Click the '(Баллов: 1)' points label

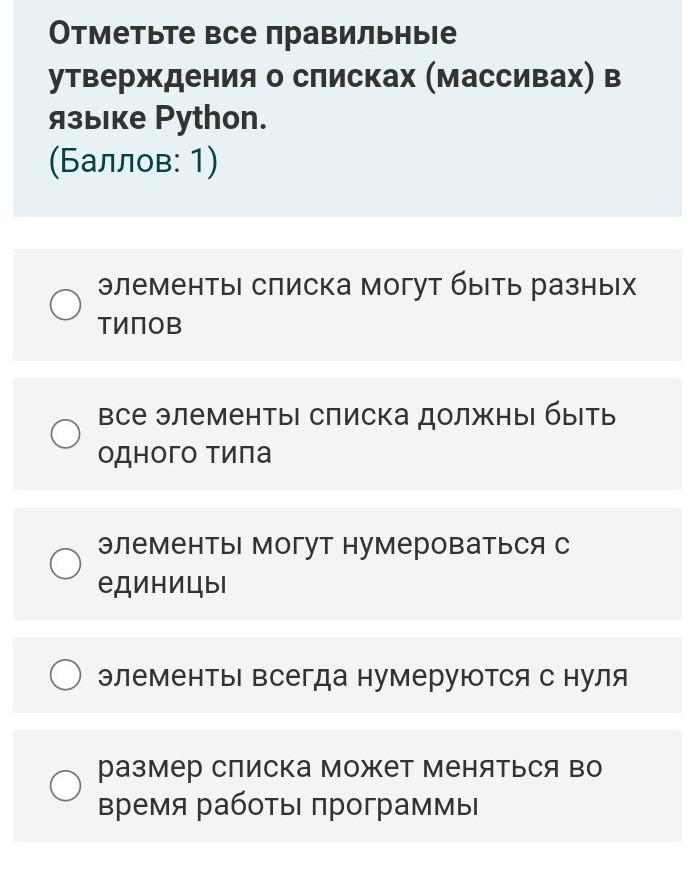[x=133, y=161]
